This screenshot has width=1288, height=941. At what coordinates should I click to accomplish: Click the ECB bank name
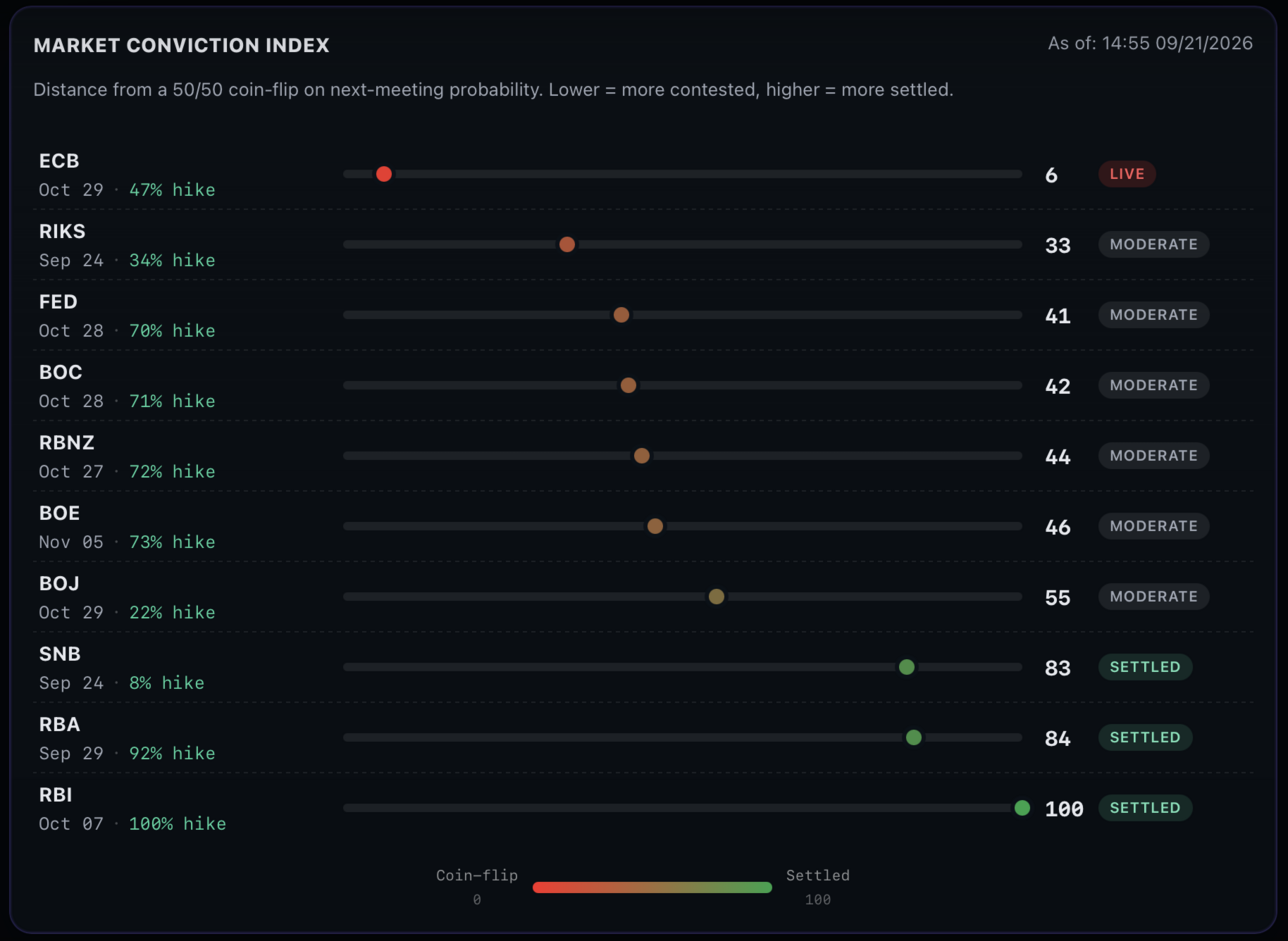59,161
